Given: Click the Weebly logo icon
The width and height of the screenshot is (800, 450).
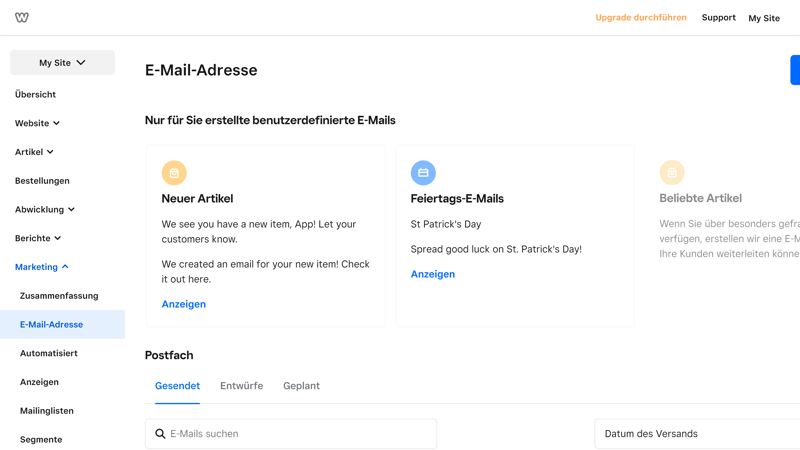Looking at the screenshot, I should (22, 17).
